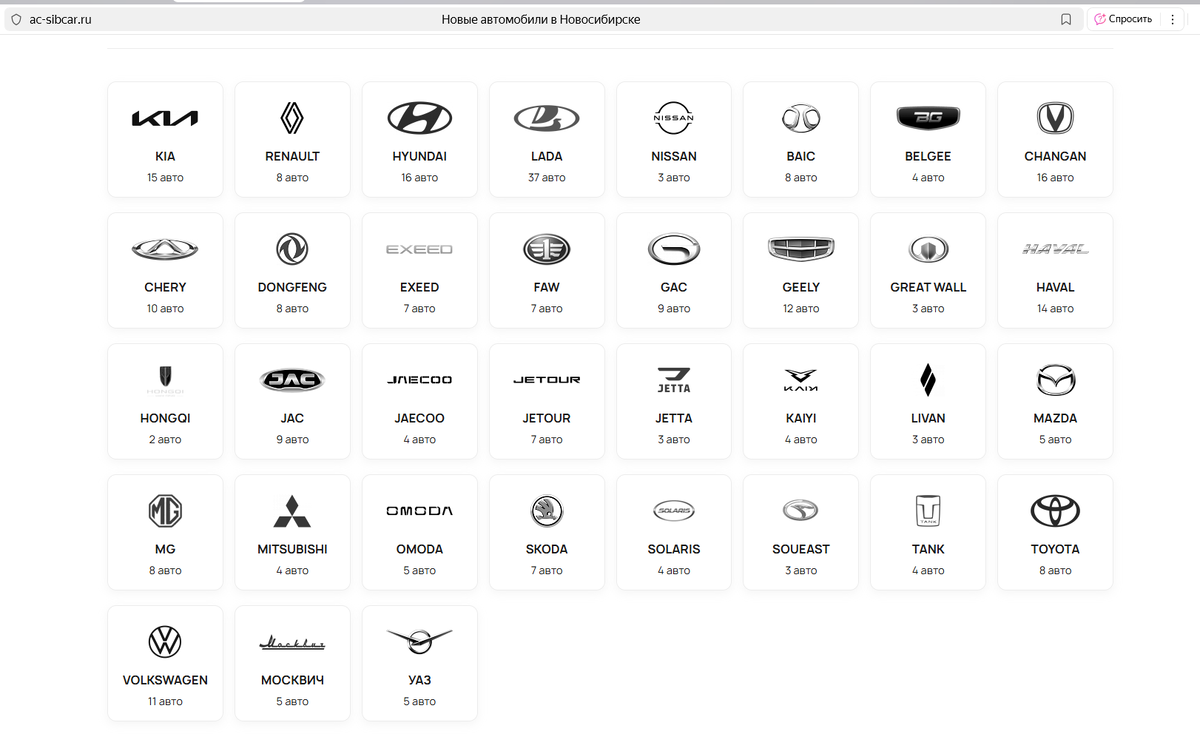Click the Skoda logo
The image size is (1200, 734).
(547, 511)
